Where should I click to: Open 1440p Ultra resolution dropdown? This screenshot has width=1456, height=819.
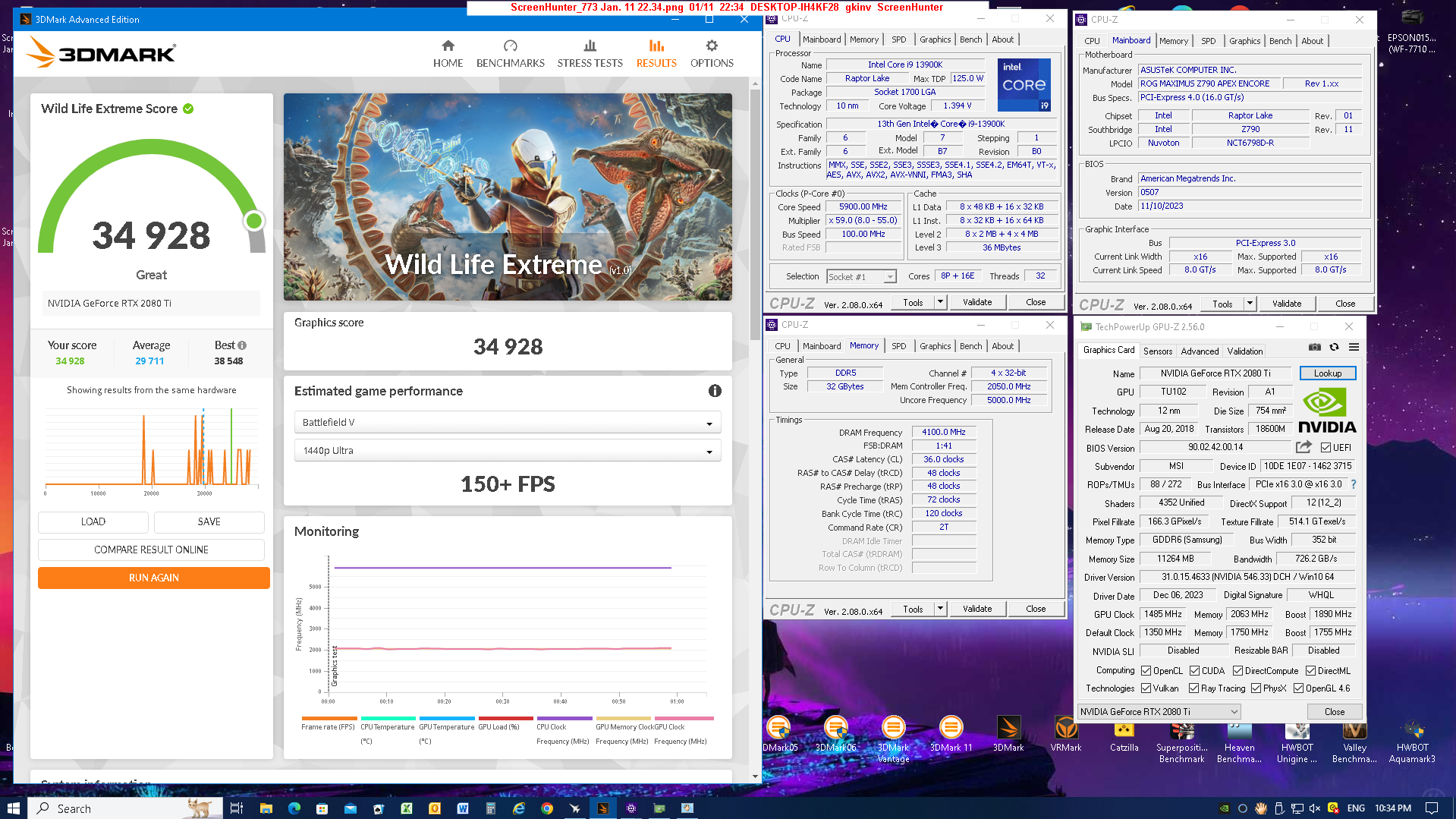pos(508,450)
